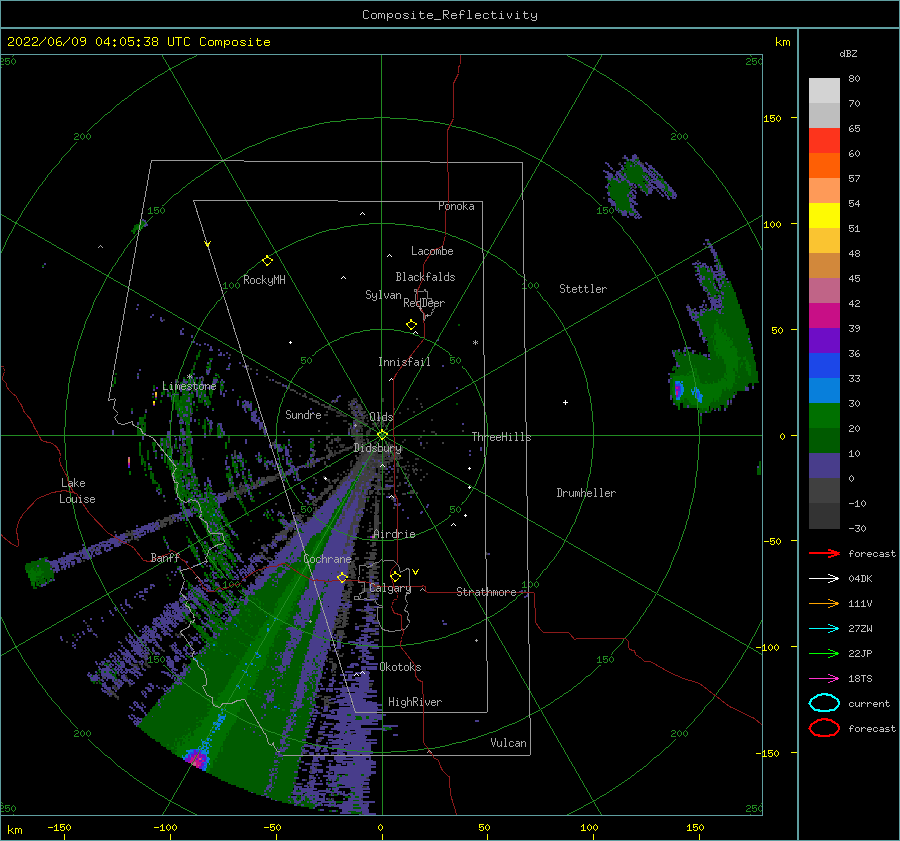Click the Lake Louise label
Image resolution: width=900 pixels, height=841 pixels.
coord(77,491)
